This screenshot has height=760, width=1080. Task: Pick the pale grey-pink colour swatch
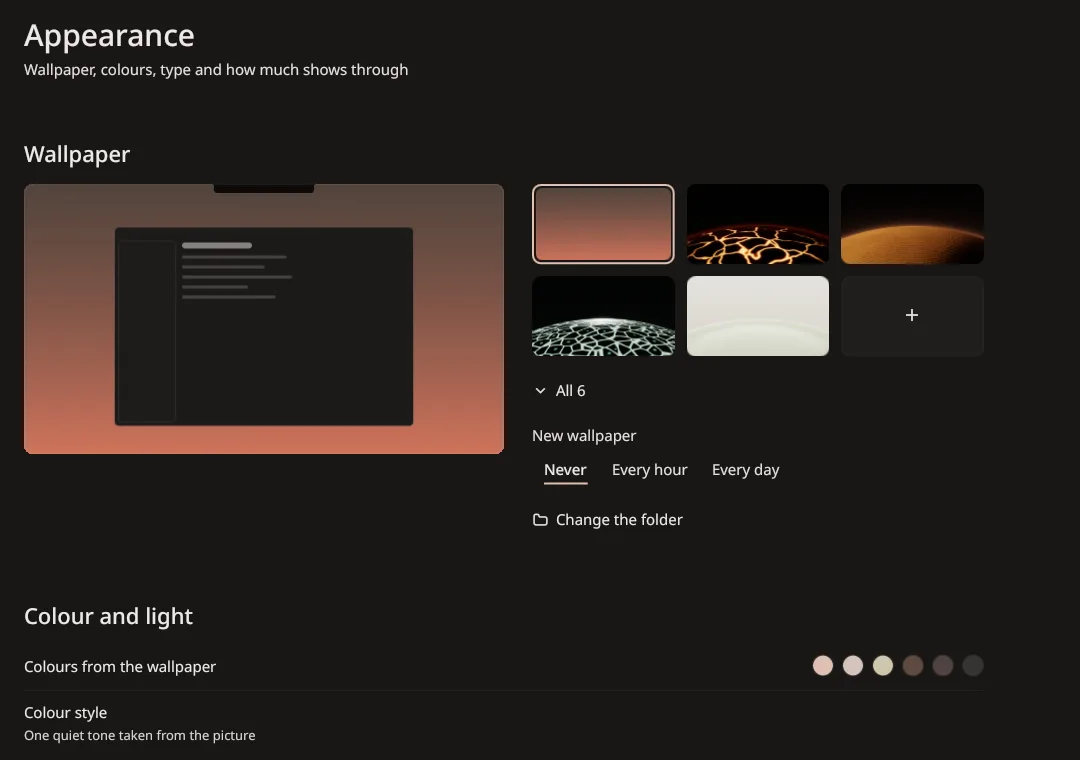coord(853,666)
